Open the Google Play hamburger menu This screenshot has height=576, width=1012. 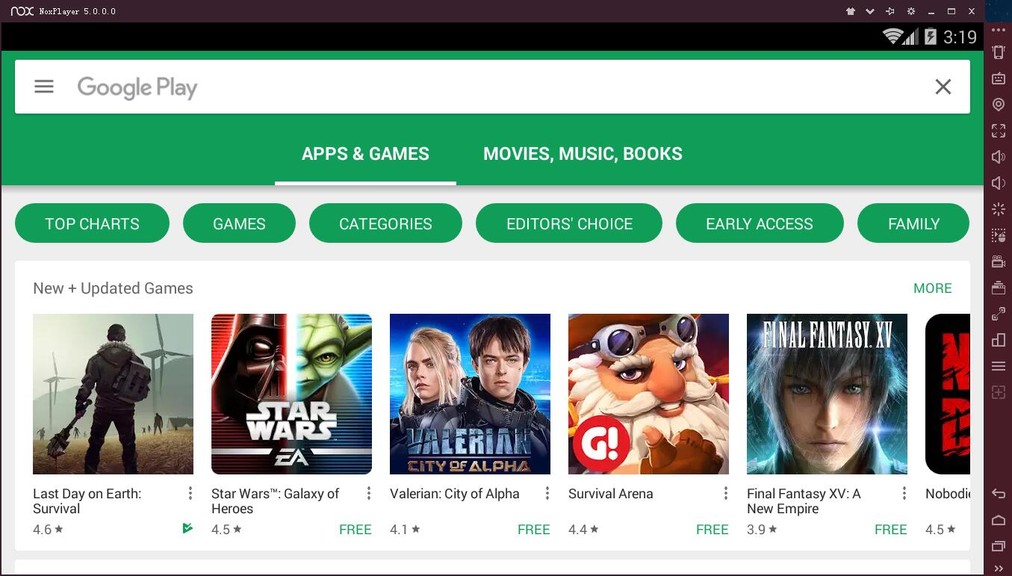tap(44, 87)
